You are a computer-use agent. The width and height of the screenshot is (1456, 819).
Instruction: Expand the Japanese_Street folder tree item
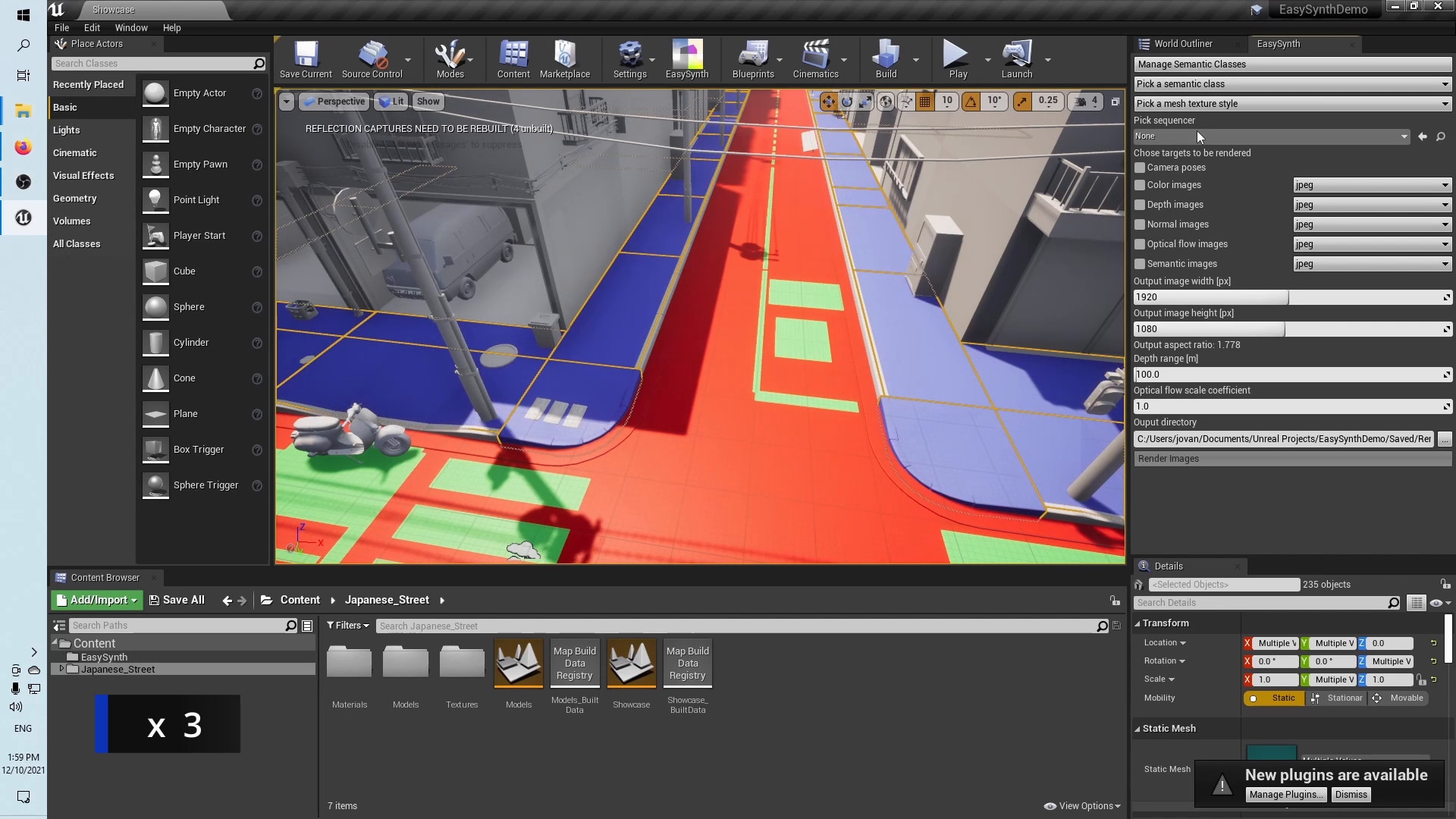pos(62,669)
